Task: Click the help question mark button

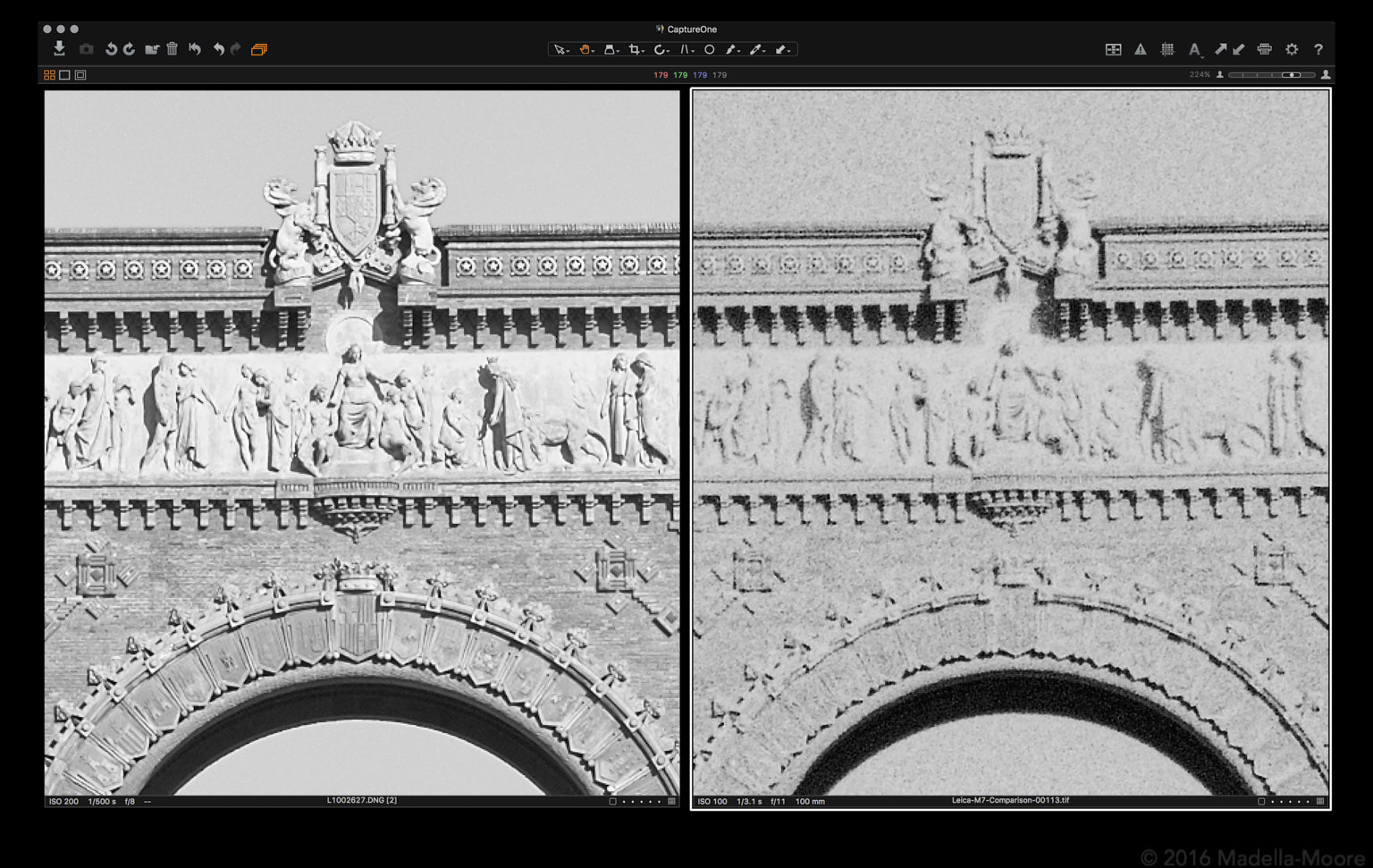Action: [1318, 50]
